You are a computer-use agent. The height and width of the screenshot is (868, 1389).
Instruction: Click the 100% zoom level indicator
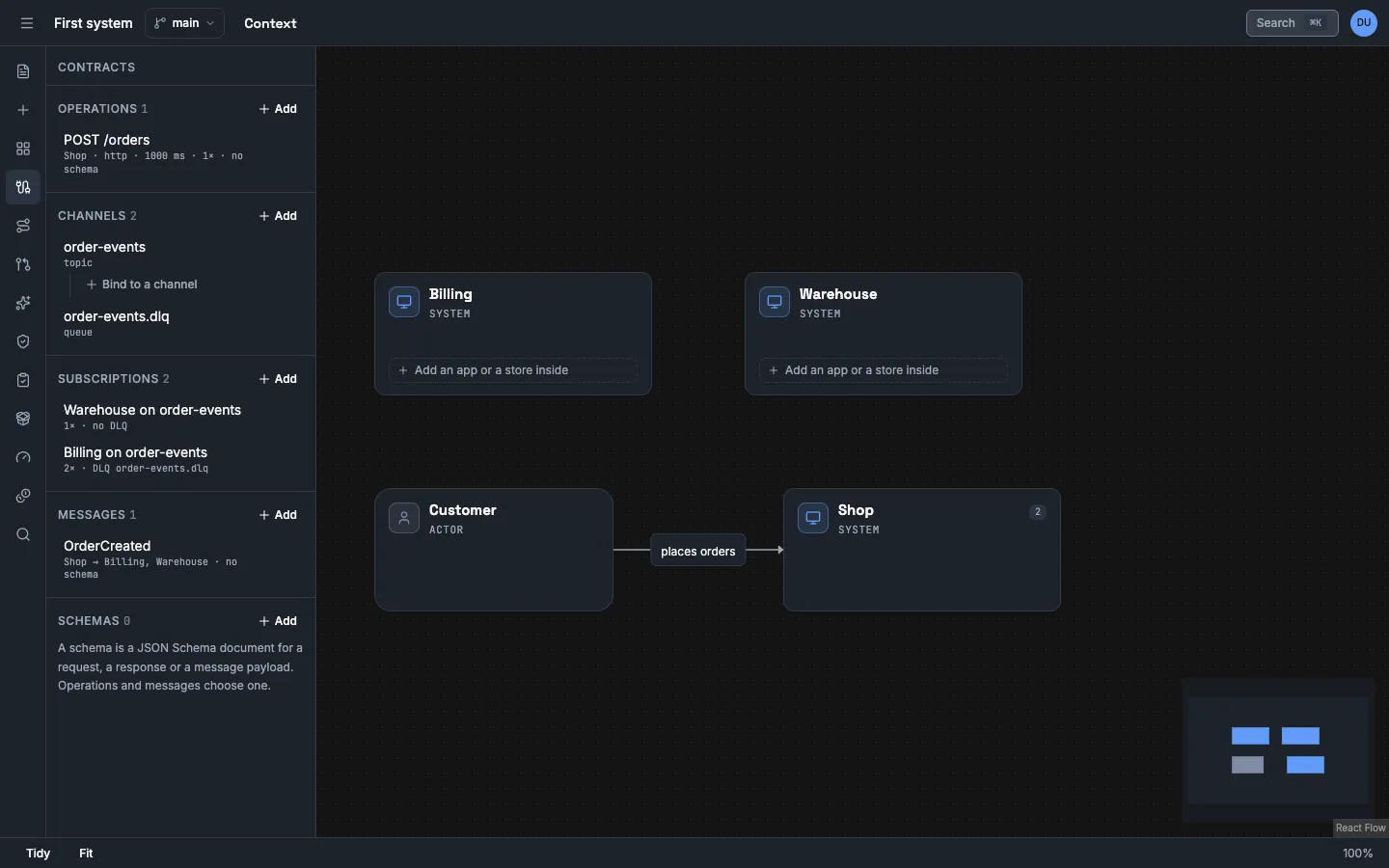point(1358,854)
